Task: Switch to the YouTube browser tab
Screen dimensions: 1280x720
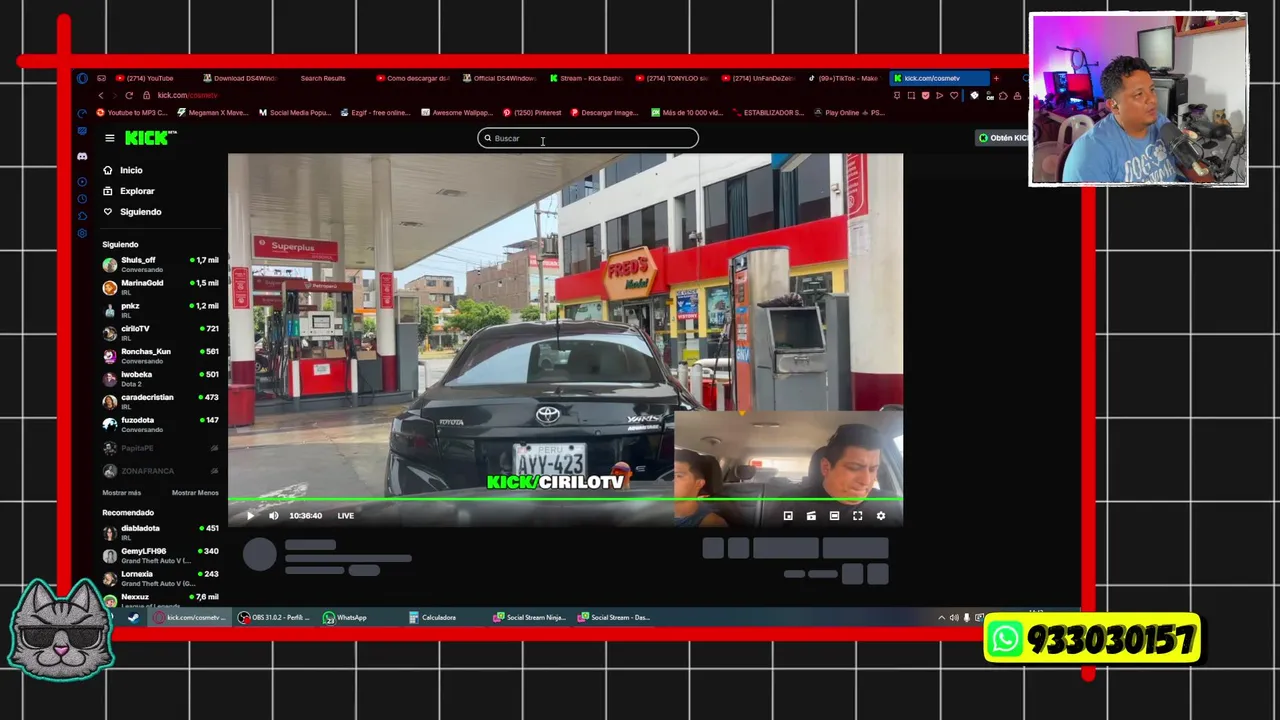Action: pos(145,78)
